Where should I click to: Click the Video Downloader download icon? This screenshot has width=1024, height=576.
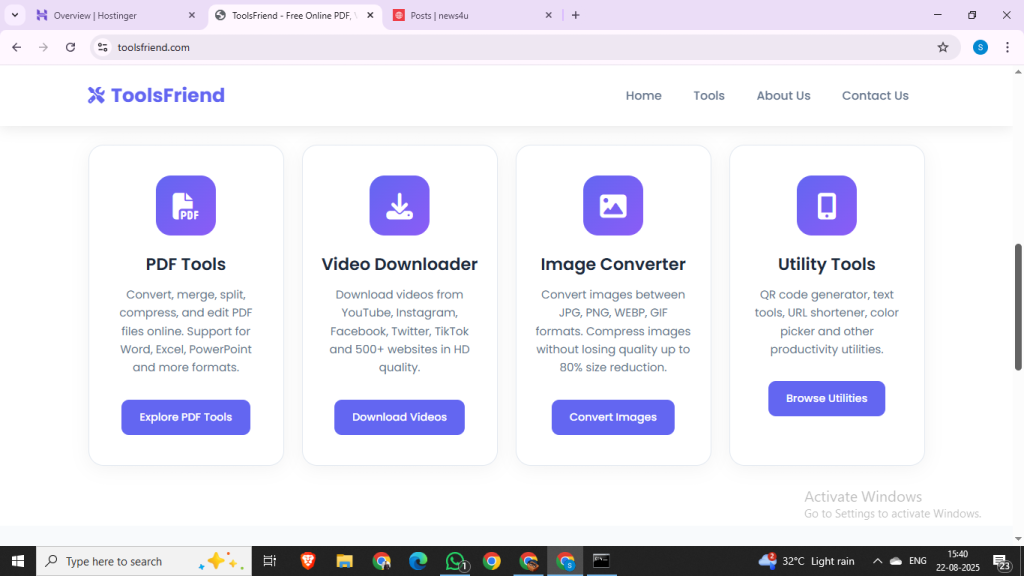tap(399, 206)
